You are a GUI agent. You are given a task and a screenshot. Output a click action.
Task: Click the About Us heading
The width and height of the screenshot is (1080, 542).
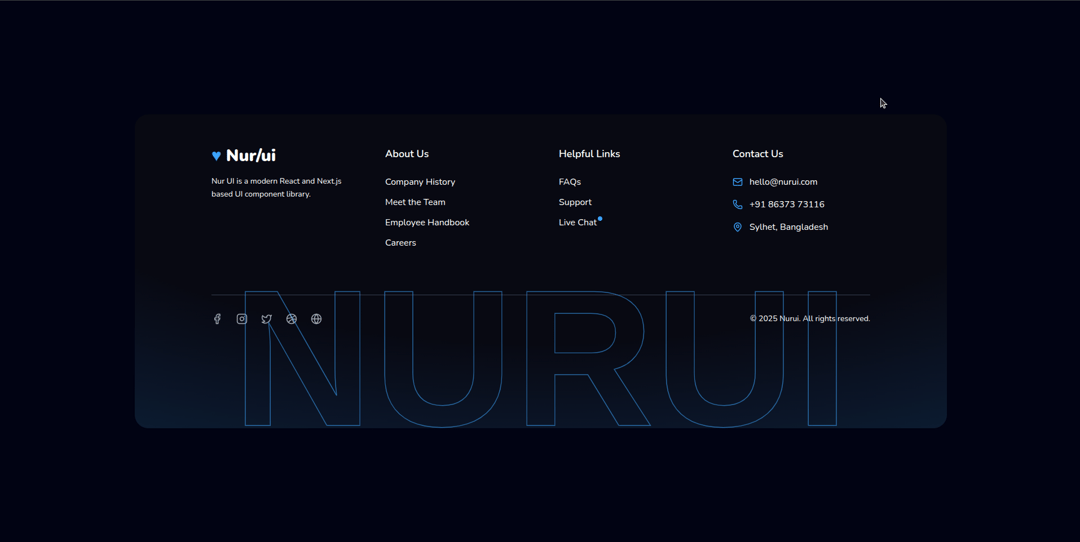point(407,154)
